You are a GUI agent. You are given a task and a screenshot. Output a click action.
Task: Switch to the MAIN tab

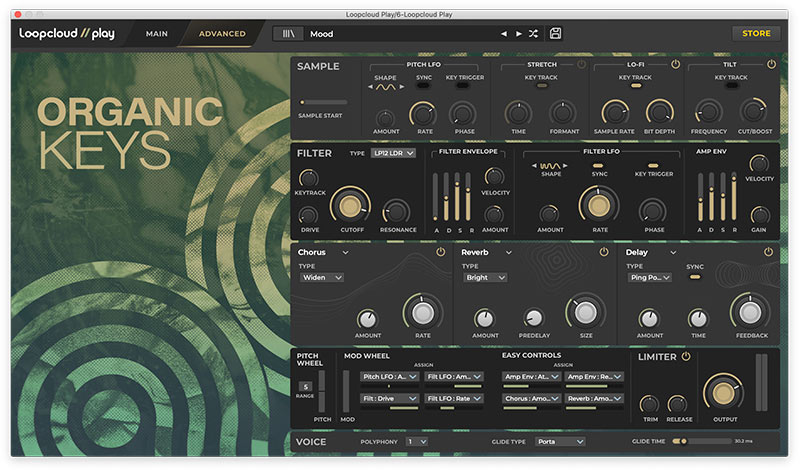click(x=157, y=34)
